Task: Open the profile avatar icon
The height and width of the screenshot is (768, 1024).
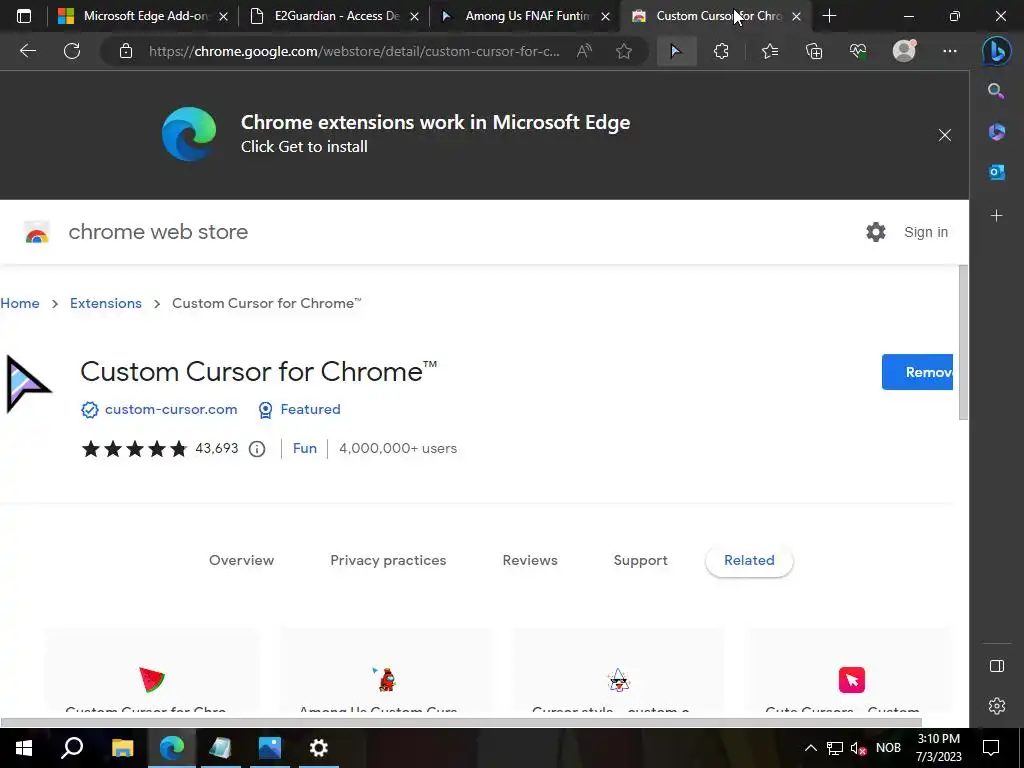Action: pyautogui.click(x=904, y=50)
